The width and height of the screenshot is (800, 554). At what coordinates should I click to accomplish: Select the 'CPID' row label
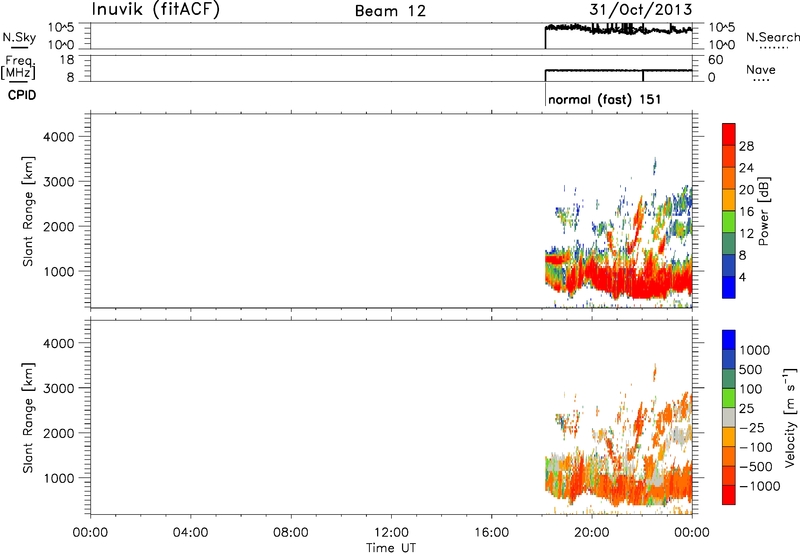[22, 95]
